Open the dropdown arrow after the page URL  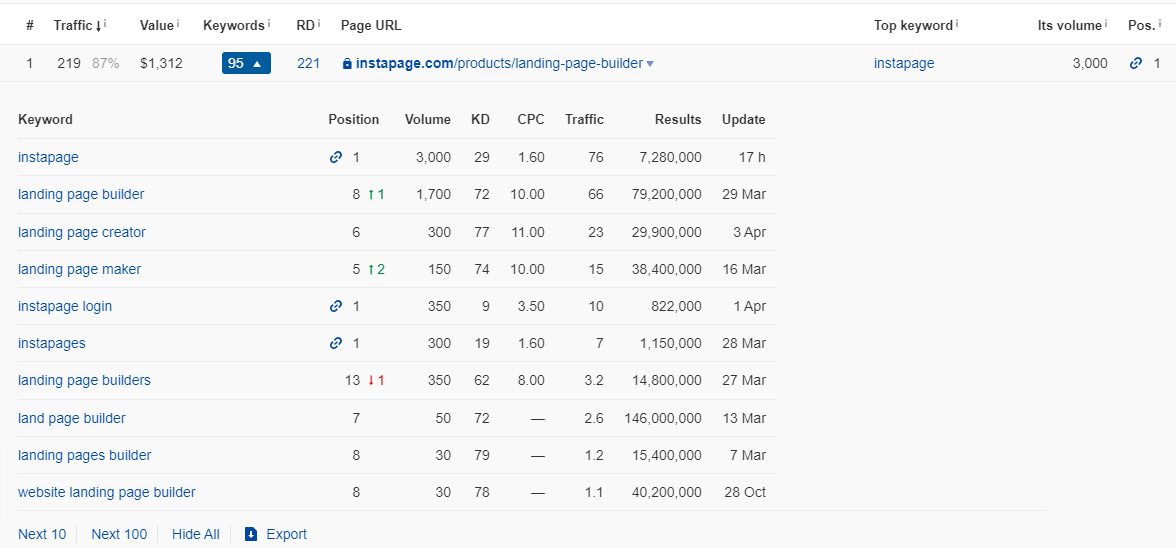tap(650, 64)
